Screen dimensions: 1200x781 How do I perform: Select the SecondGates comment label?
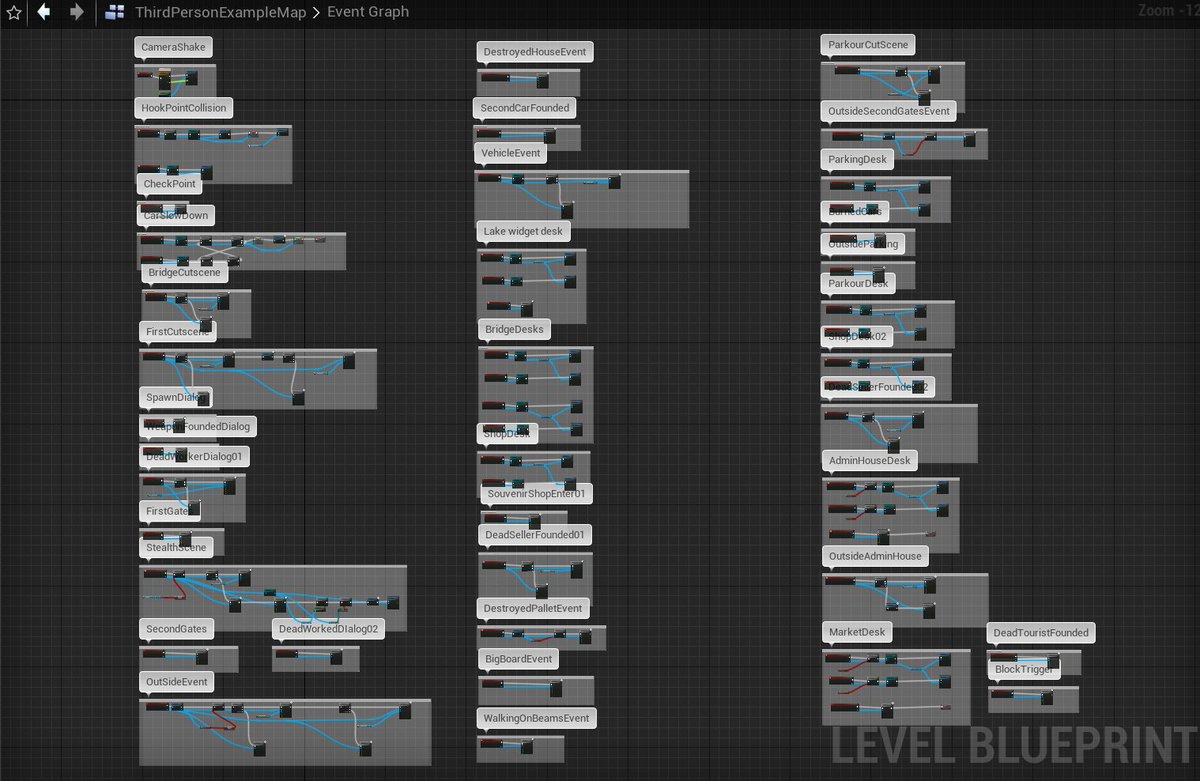tap(176, 629)
